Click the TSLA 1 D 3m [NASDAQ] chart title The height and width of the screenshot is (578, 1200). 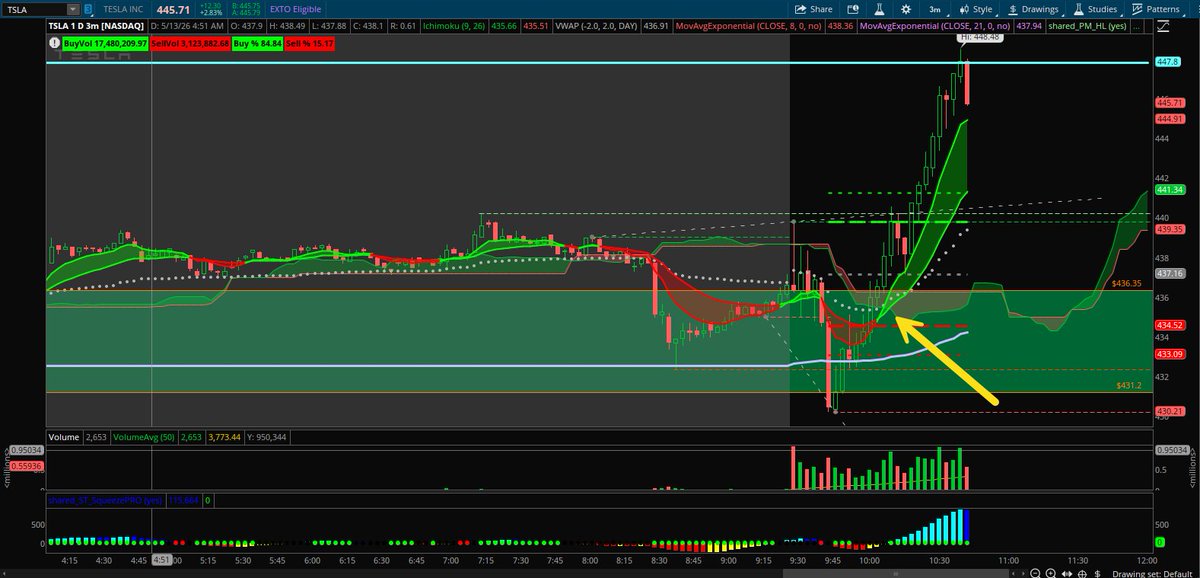click(x=95, y=24)
